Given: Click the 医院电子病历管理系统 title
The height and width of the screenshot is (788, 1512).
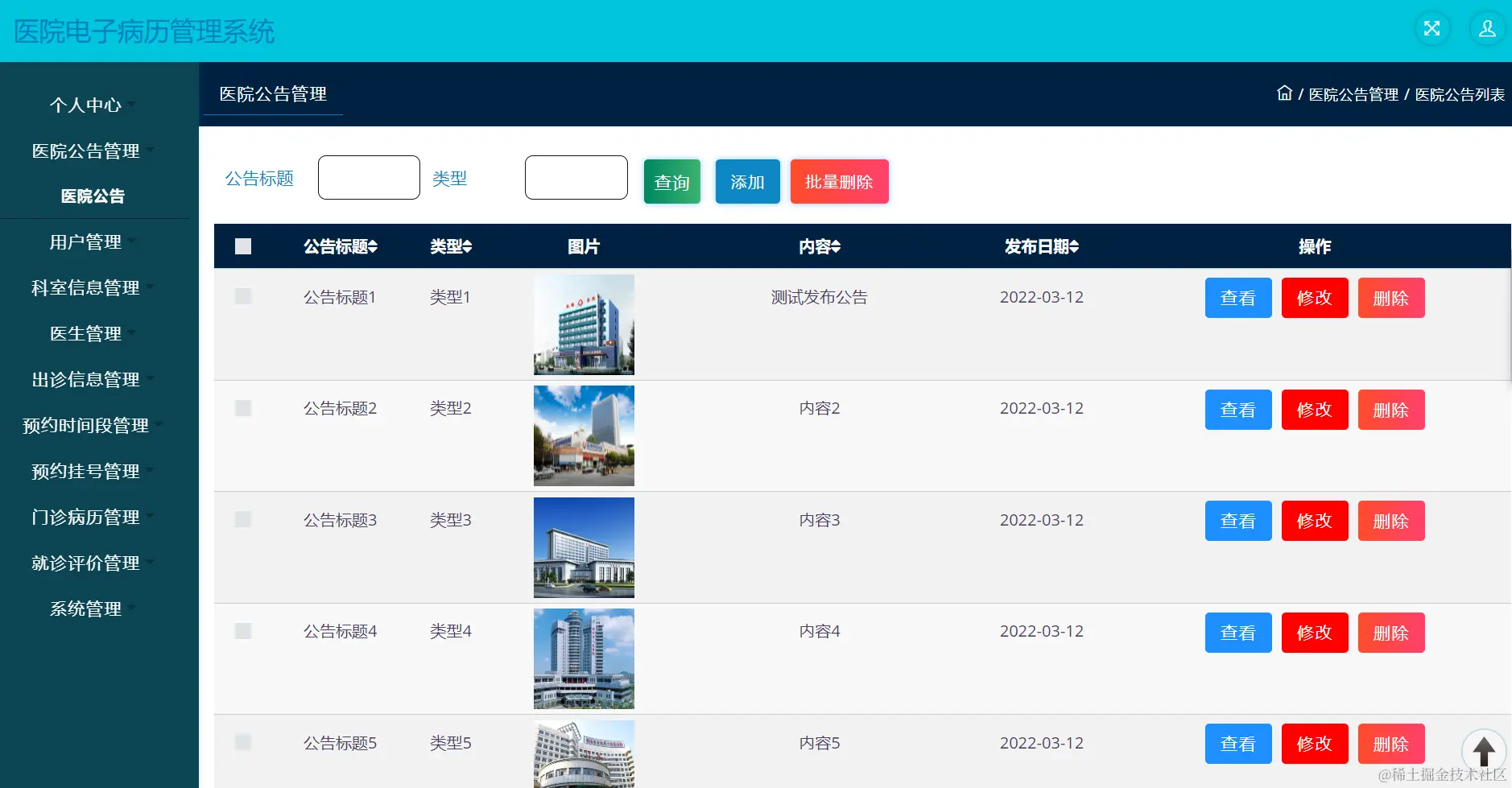Looking at the screenshot, I should [144, 31].
